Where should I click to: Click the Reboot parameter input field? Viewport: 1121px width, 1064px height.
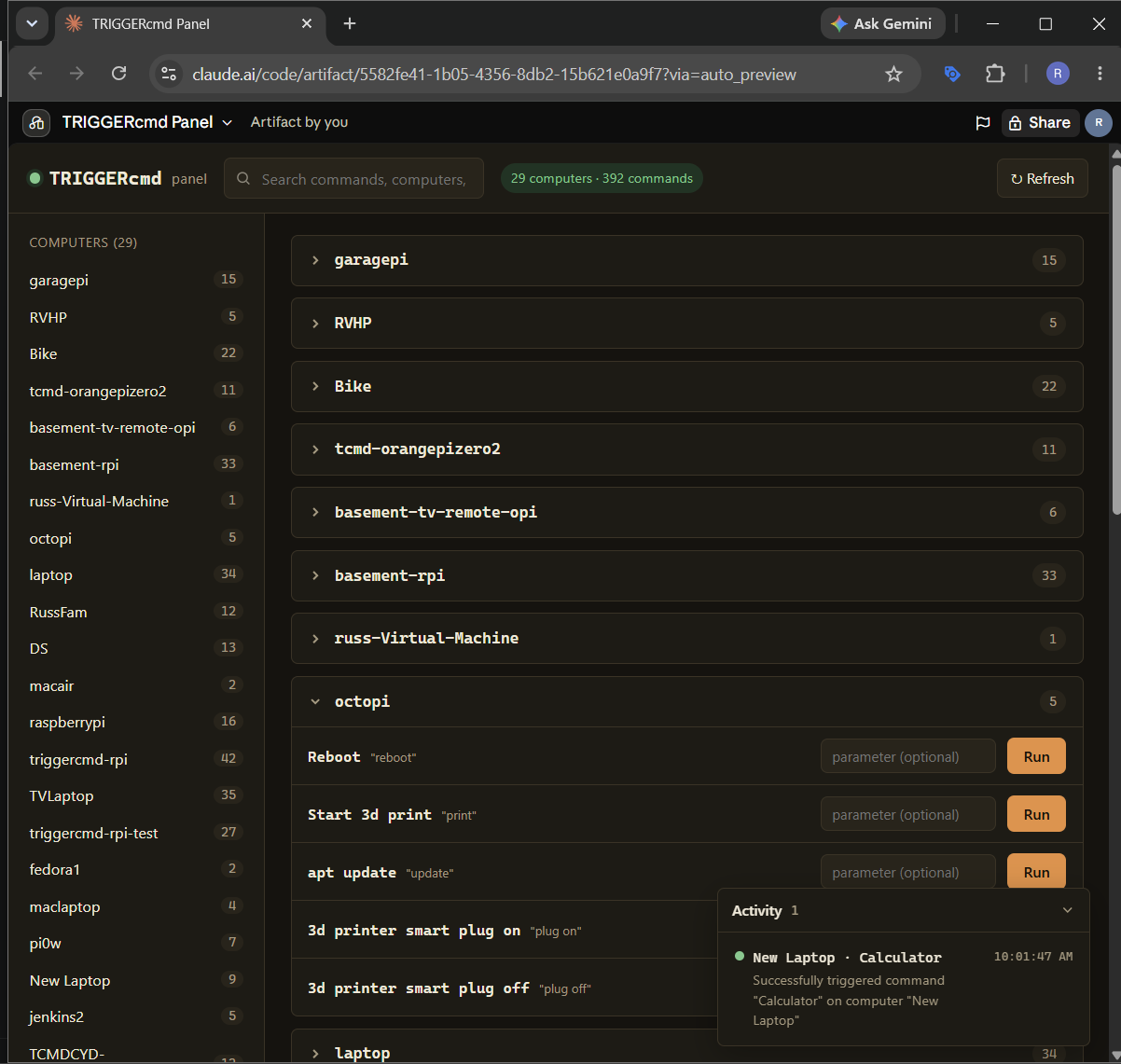[x=908, y=756]
